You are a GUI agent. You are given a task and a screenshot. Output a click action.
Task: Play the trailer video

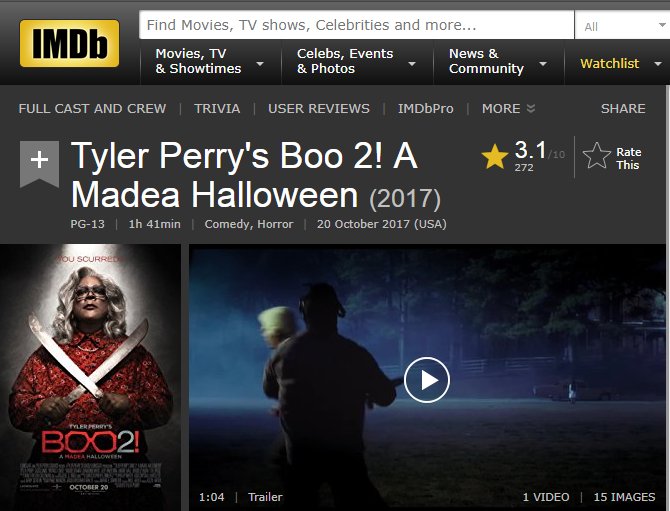pyautogui.click(x=426, y=380)
